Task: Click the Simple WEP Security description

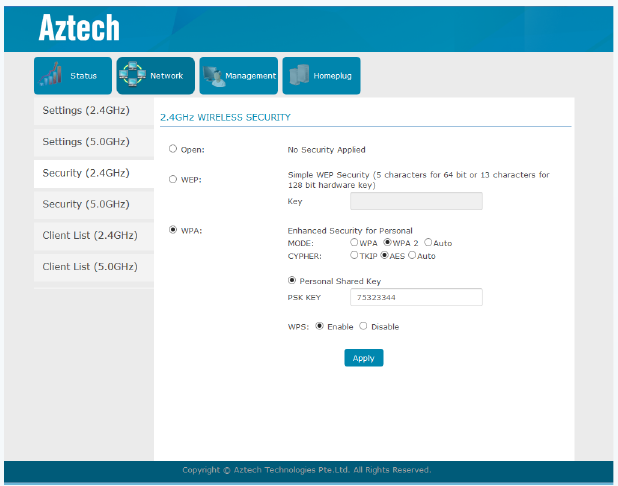Action: [x=419, y=180]
